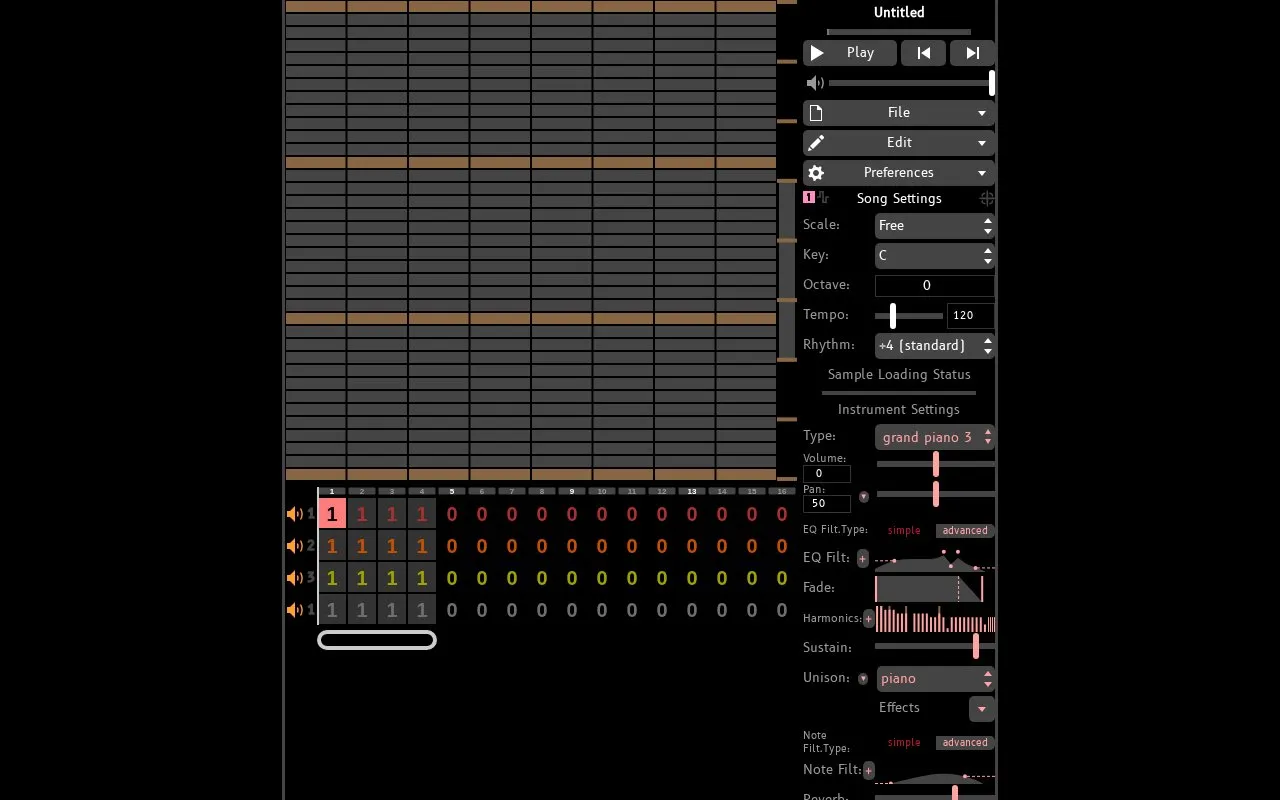Select the highlighted pattern 1 cell in channel 1

click(332, 514)
